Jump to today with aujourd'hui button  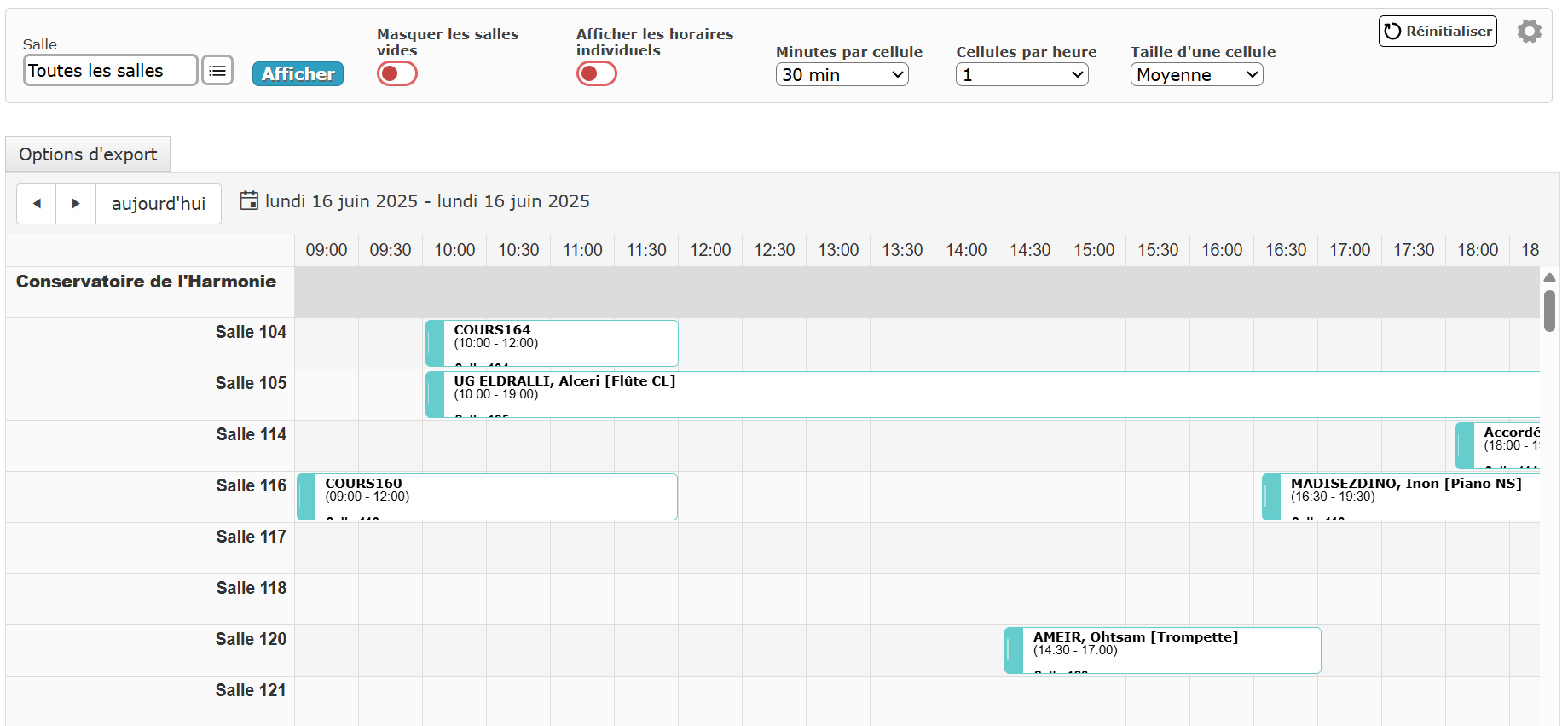coord(159,204)
